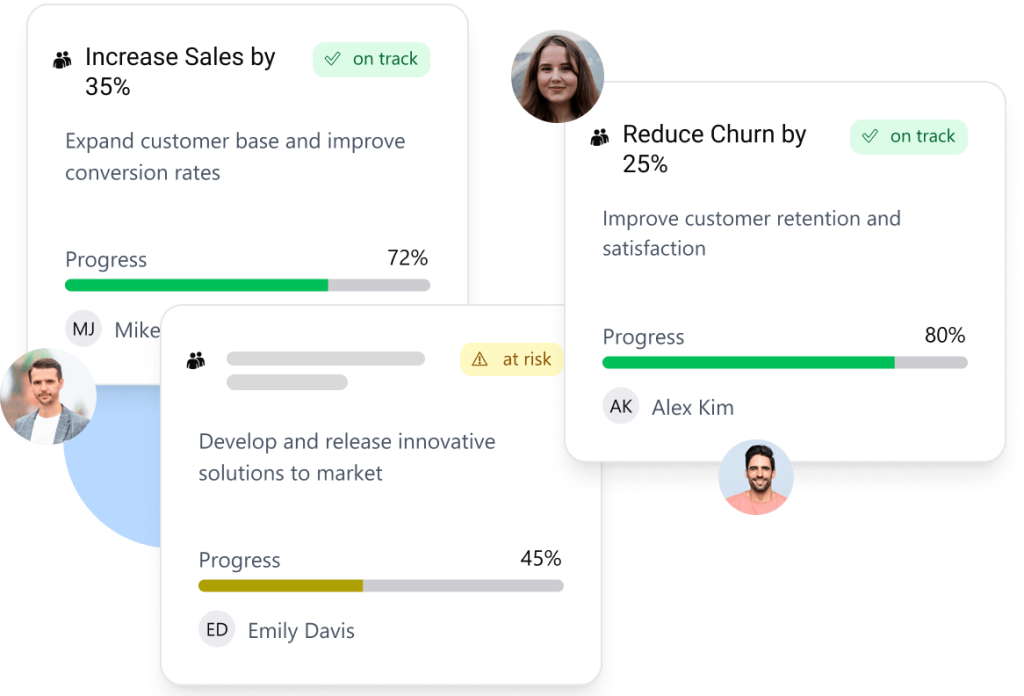This screenshot has width=1024, height=696.
Task: Click the AK avatar initials circle
Action: 620,407
